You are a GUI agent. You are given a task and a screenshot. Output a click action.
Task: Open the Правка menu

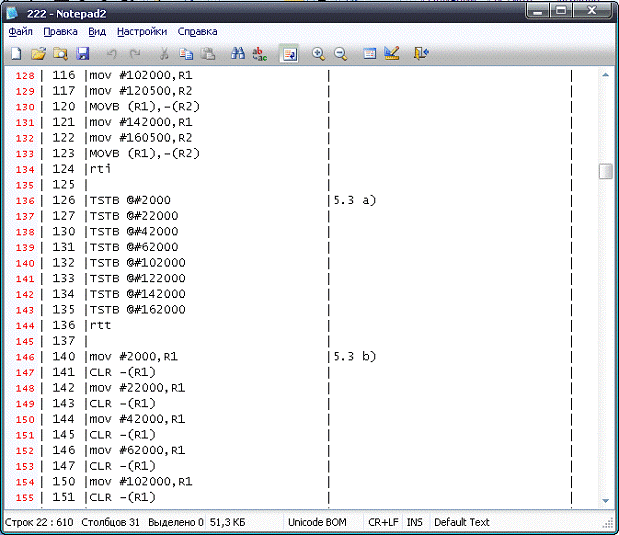[60, 32]
